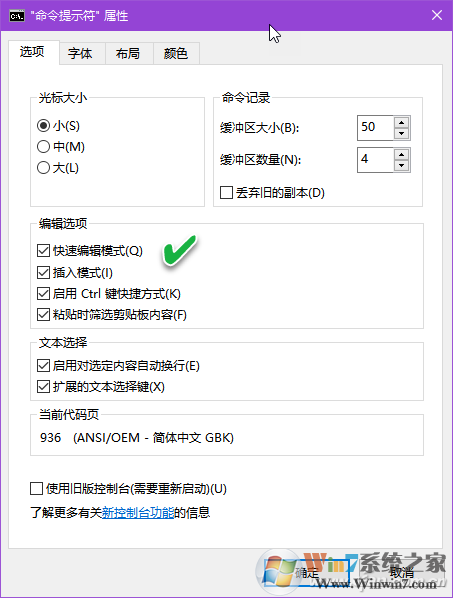Open the 布局 tab
The image size is (453, 598).
pos(128,53)
